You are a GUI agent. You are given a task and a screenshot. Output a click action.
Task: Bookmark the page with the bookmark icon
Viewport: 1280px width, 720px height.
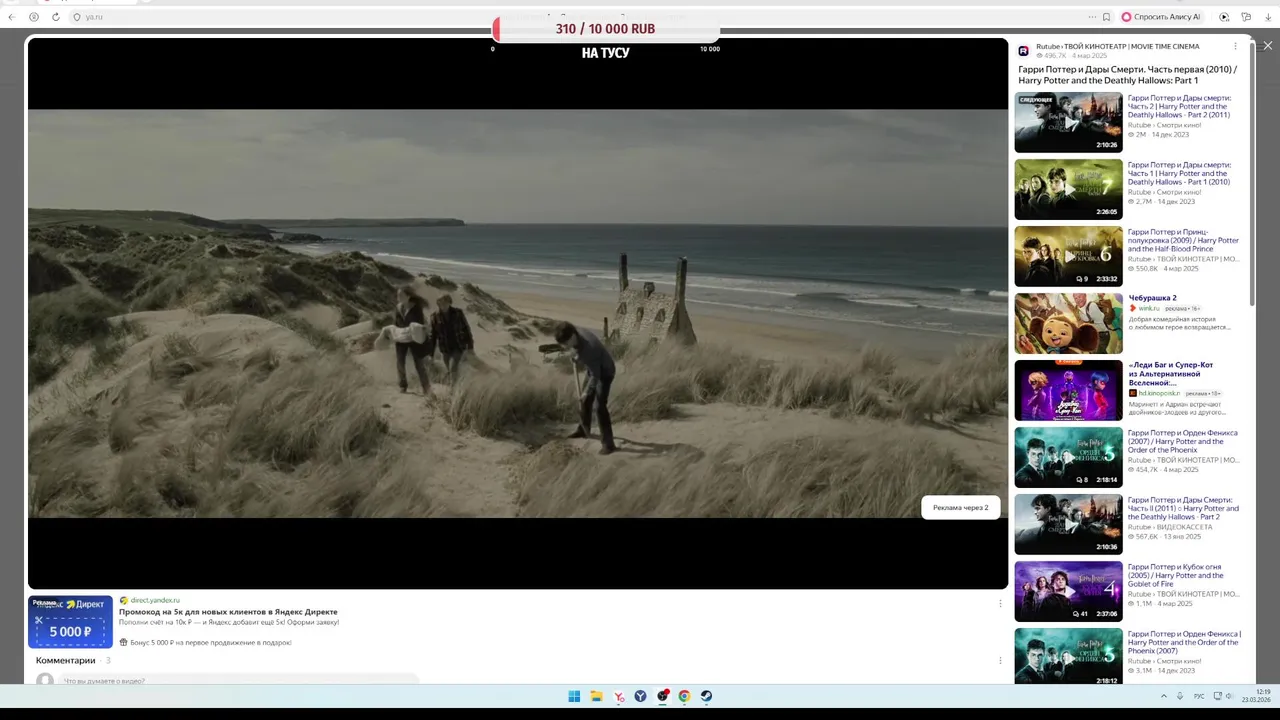(1106, 17)
